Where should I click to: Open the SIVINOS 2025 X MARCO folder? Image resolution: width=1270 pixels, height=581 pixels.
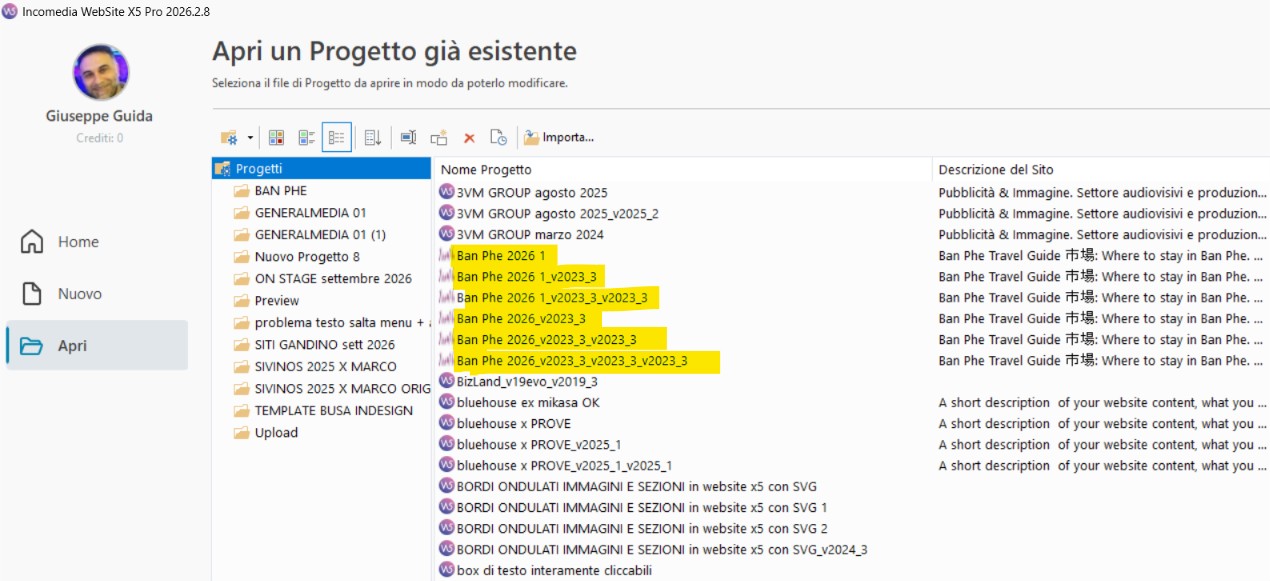pyautogui.click(x=325, y=366)
